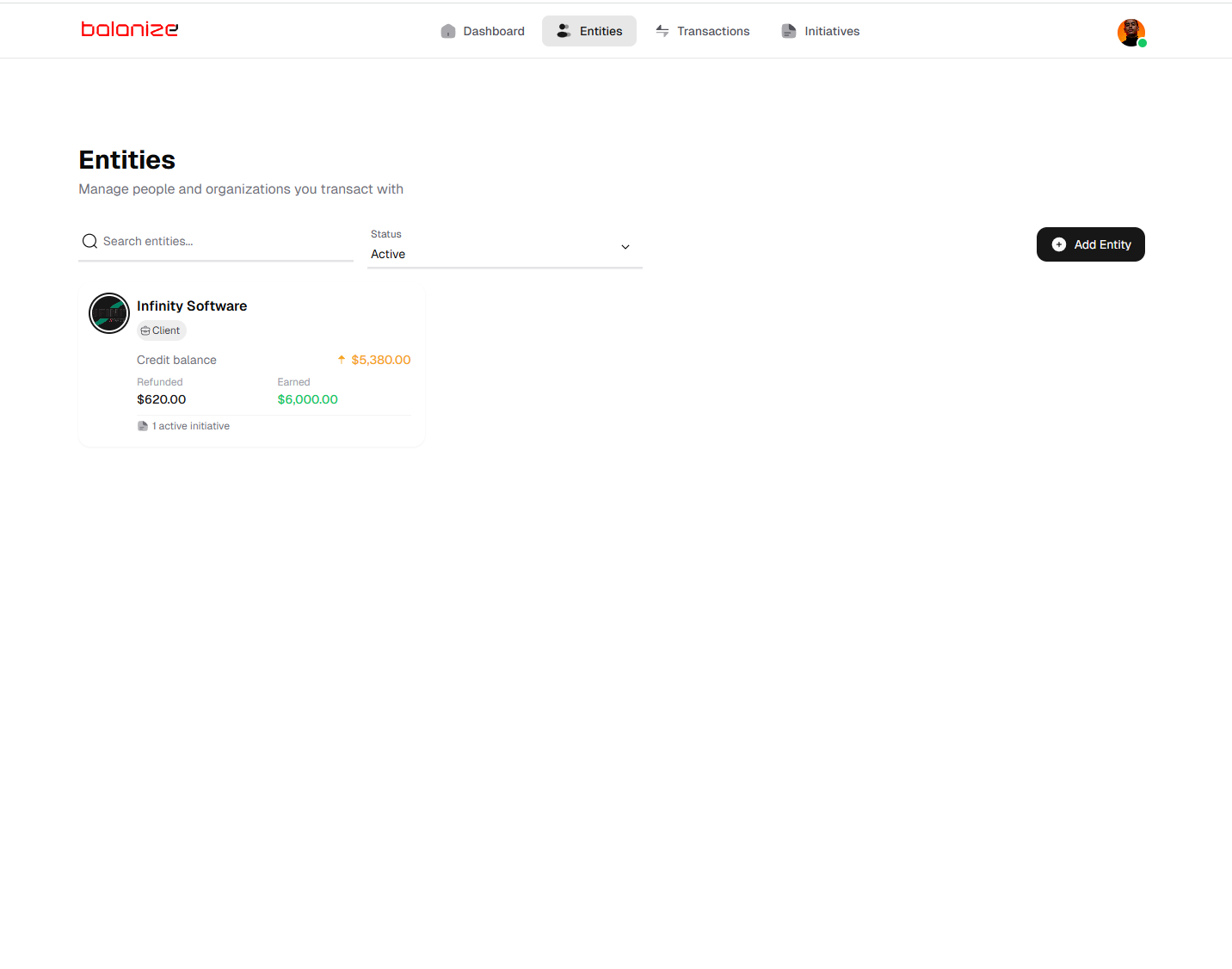The image size is (1232, 969).
Task: Click the search magnifier icon
Action: tap(89, 241)
